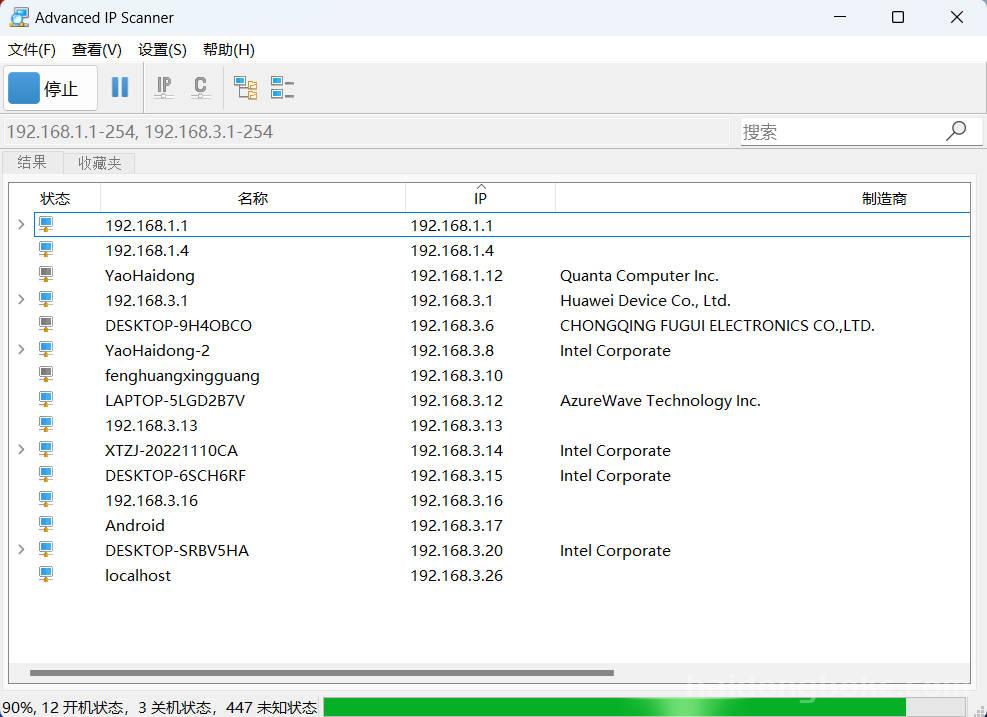
Task: Click the computer icon for localhost
Action: coord(46,574)
